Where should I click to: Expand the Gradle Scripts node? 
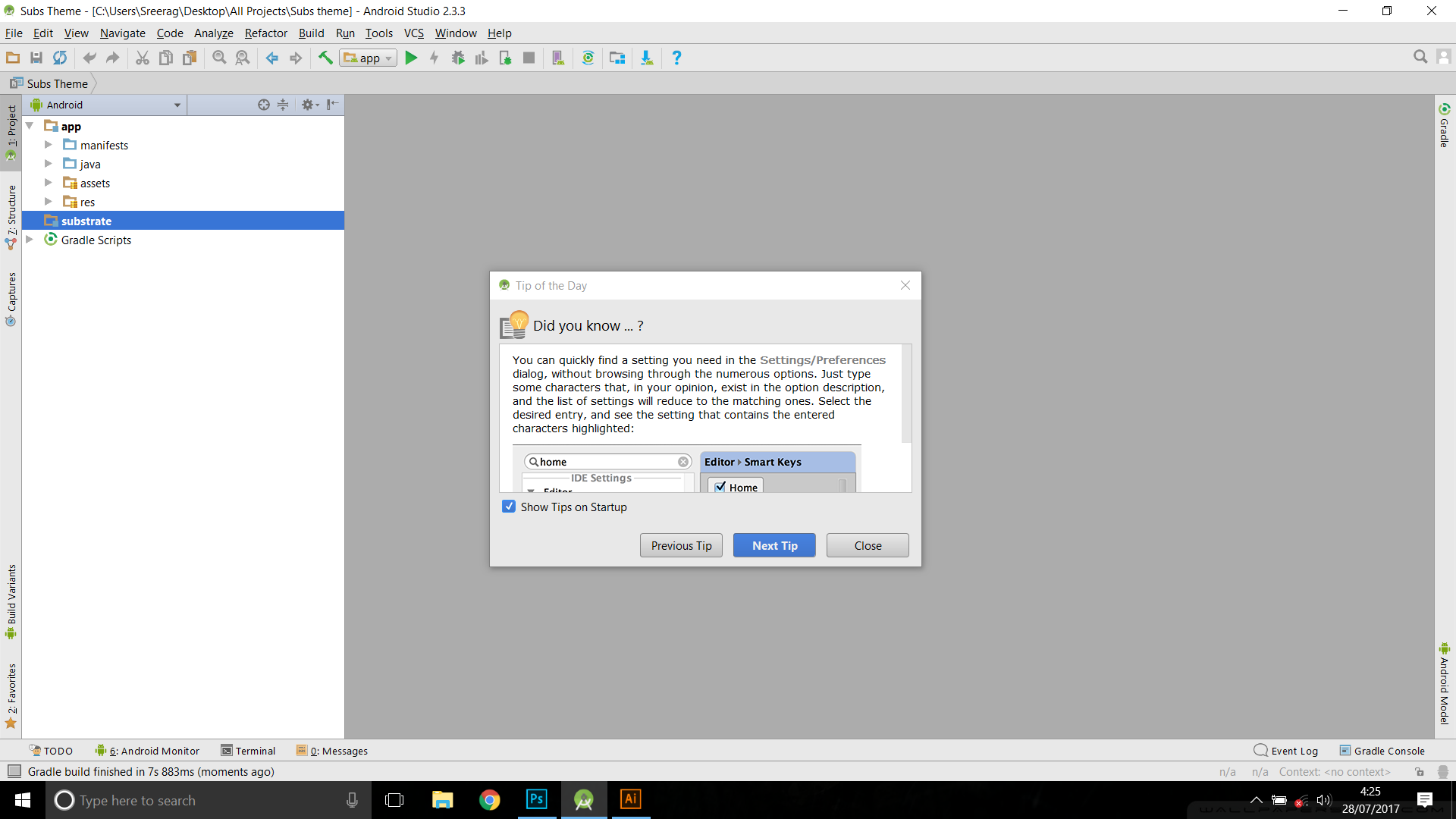(x=30, y=239)
